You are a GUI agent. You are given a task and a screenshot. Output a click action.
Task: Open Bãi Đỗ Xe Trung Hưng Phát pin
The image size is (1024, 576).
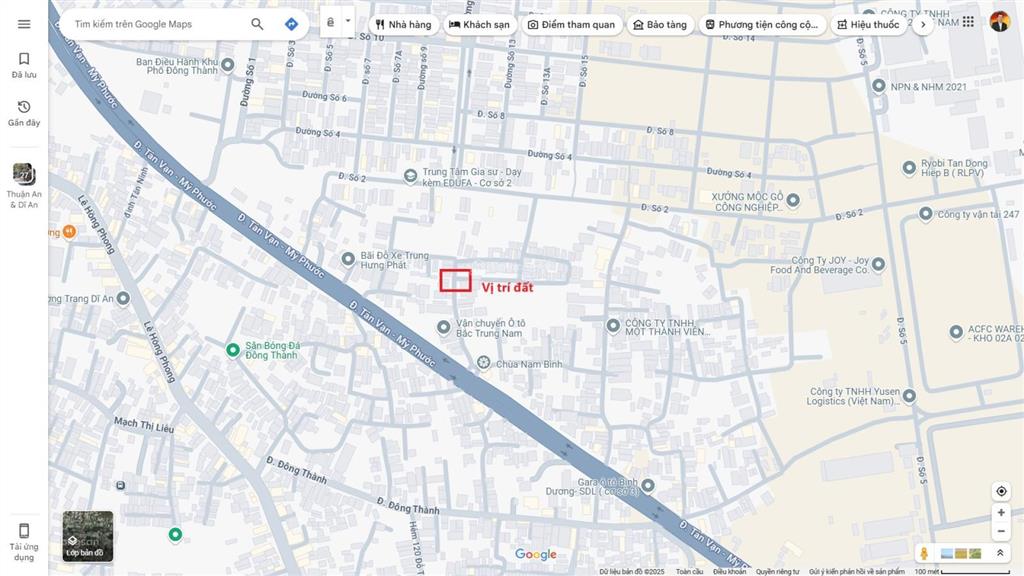[348, 259]
